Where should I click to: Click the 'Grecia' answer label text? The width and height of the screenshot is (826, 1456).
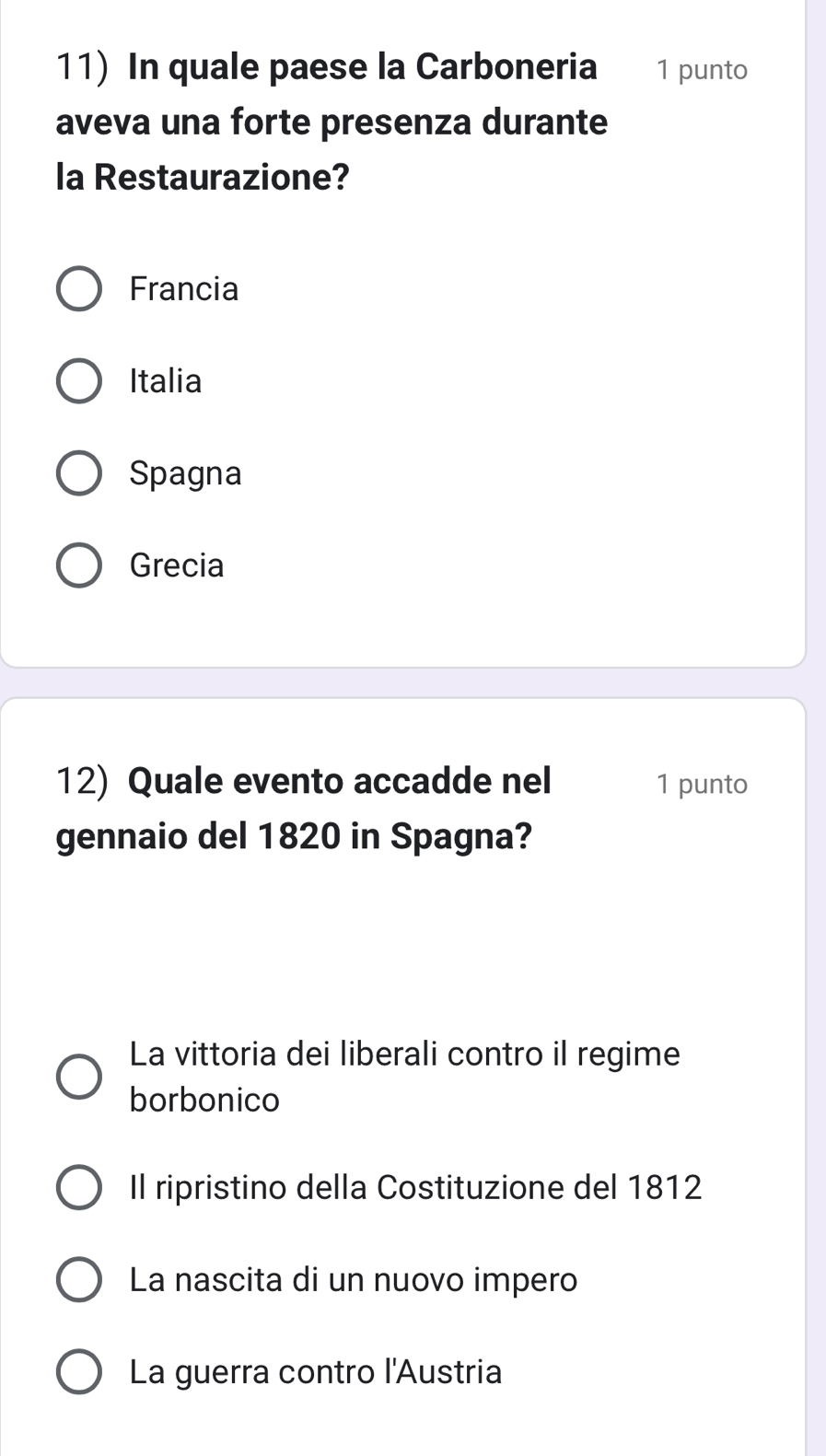click(x=177, y=565)
